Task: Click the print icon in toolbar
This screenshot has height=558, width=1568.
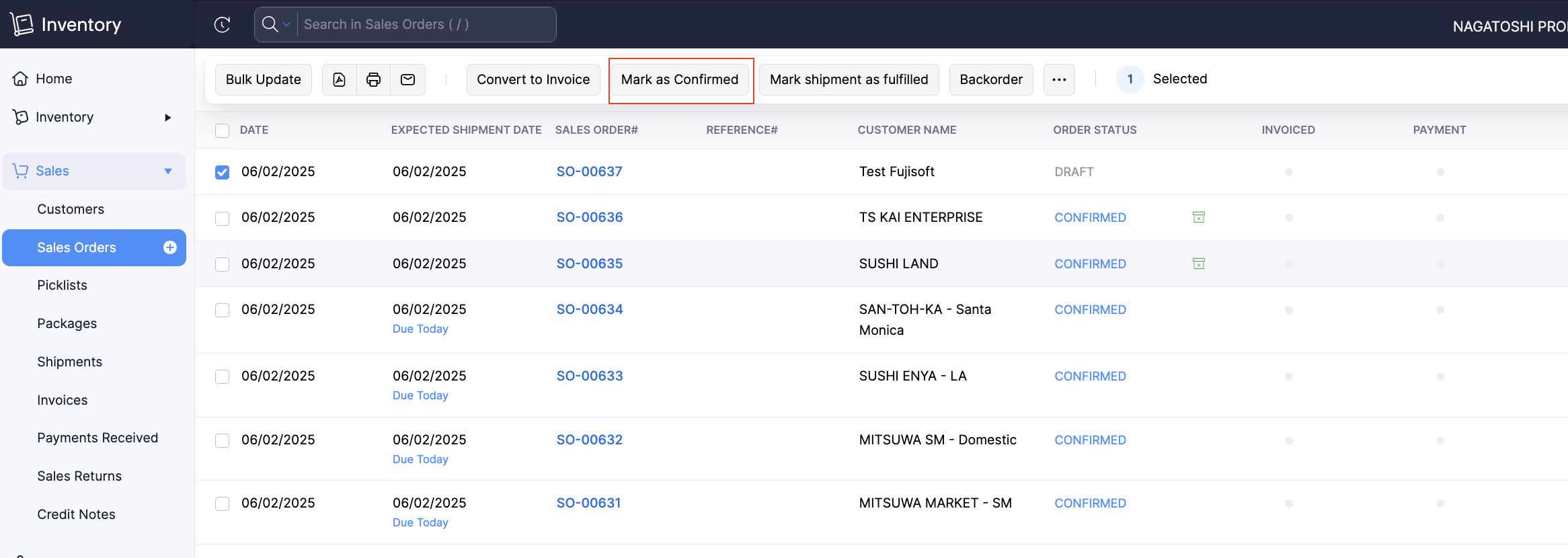Action: [x=373, y=80]
